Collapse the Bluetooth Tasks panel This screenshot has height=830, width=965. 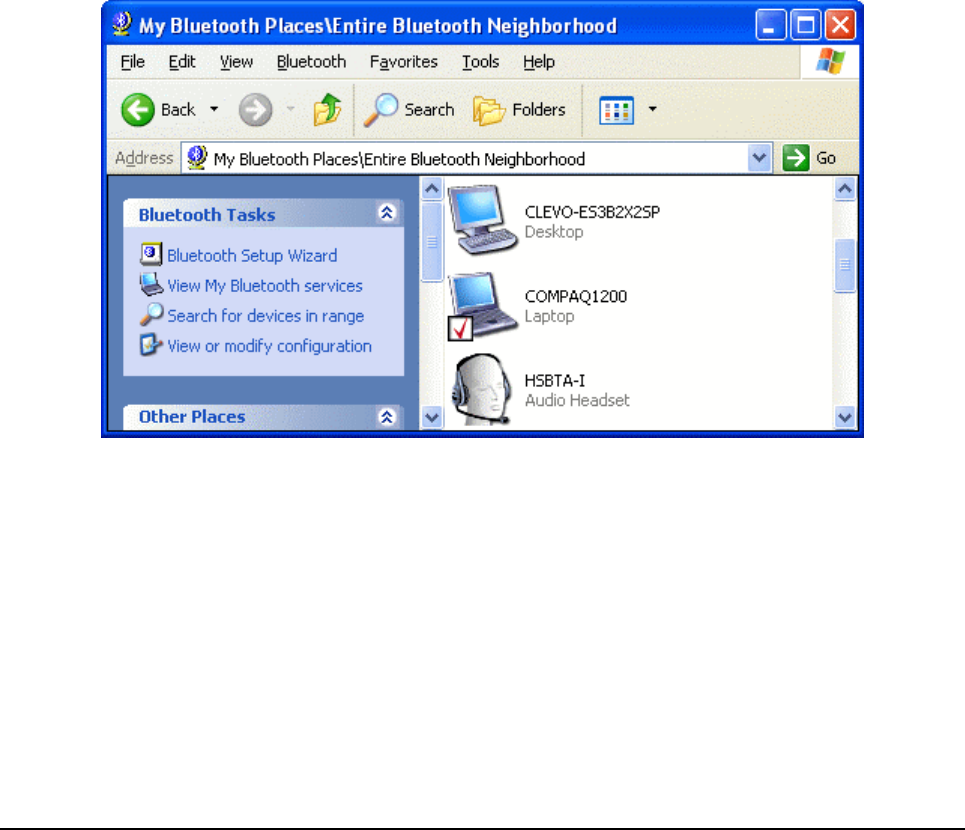pyautogui.click(x=386, y=213)
